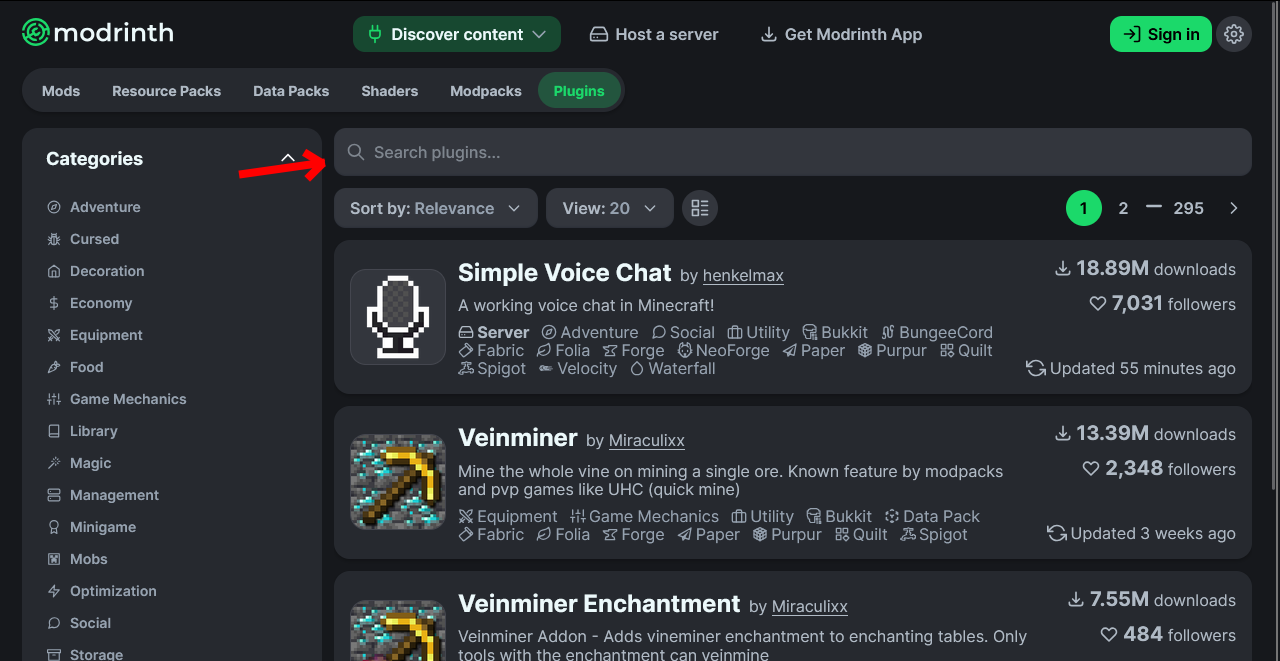This screenshot has width=1280, height=661.
Task: Toggle the list/grid view layout icon
Action: coord(700,208)
